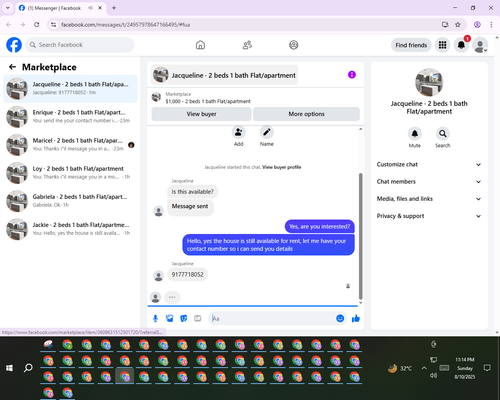Click the conversation information icon
This screenshot has width=500, height=400.
coord(352,75)
